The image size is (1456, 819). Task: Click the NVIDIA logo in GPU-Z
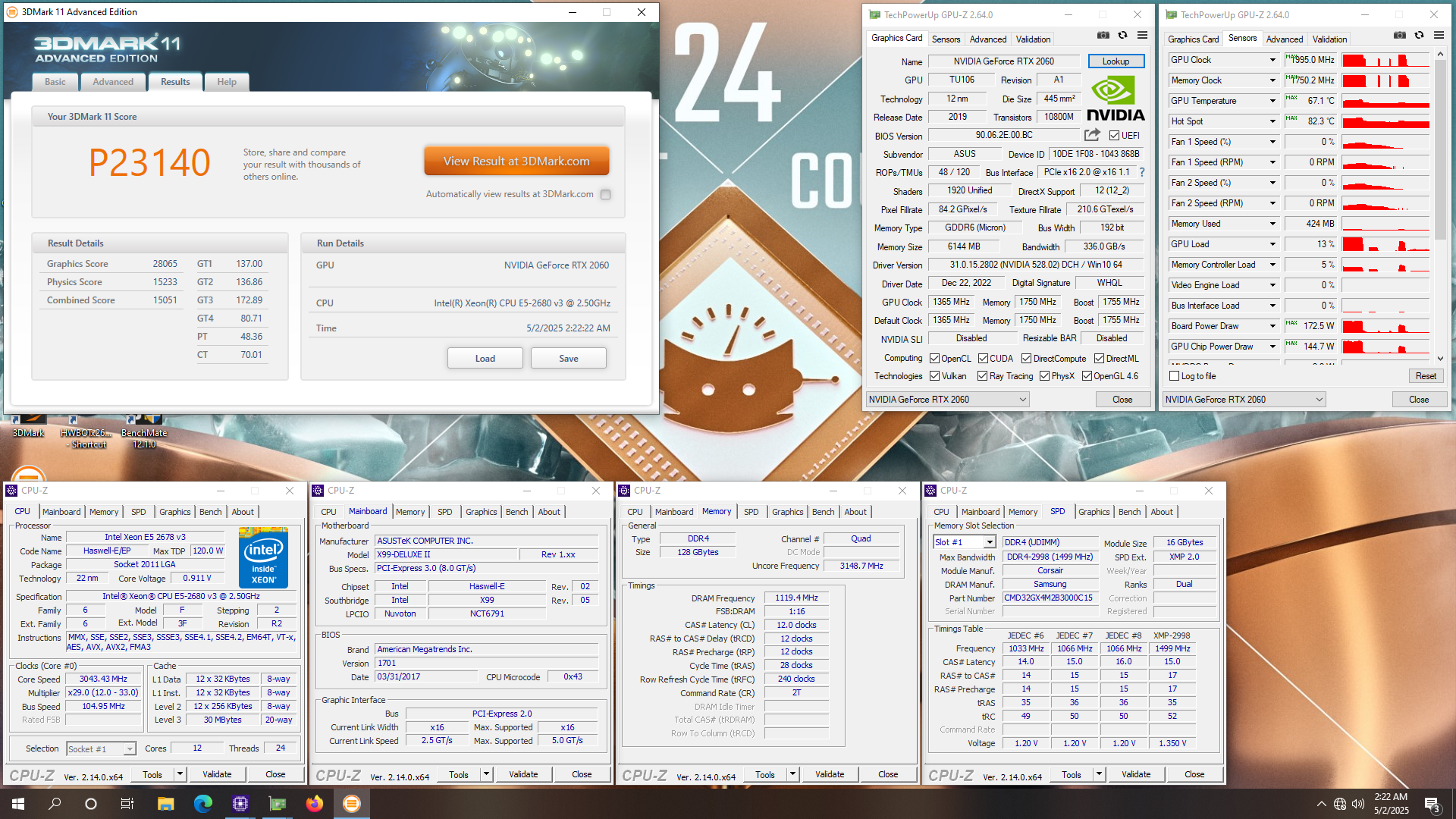coord(1116,99)
